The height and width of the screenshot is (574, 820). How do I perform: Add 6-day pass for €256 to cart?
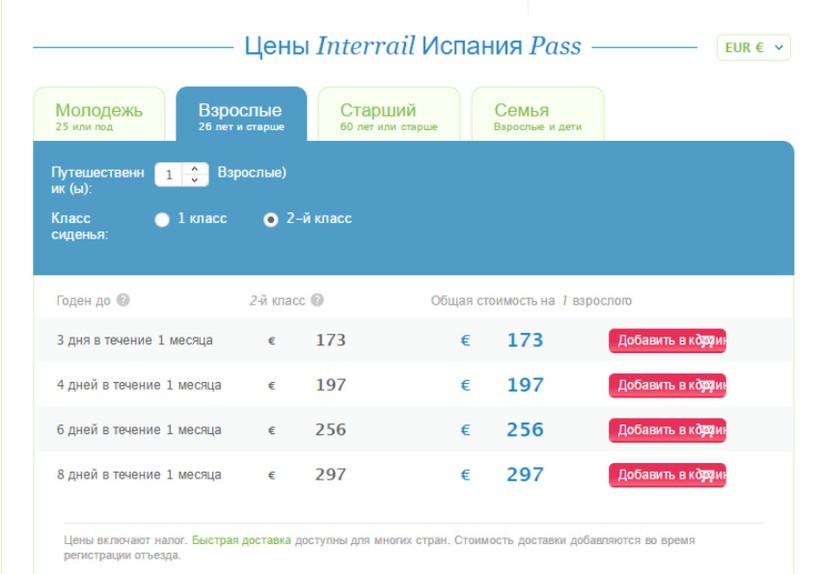coord(667,430)
